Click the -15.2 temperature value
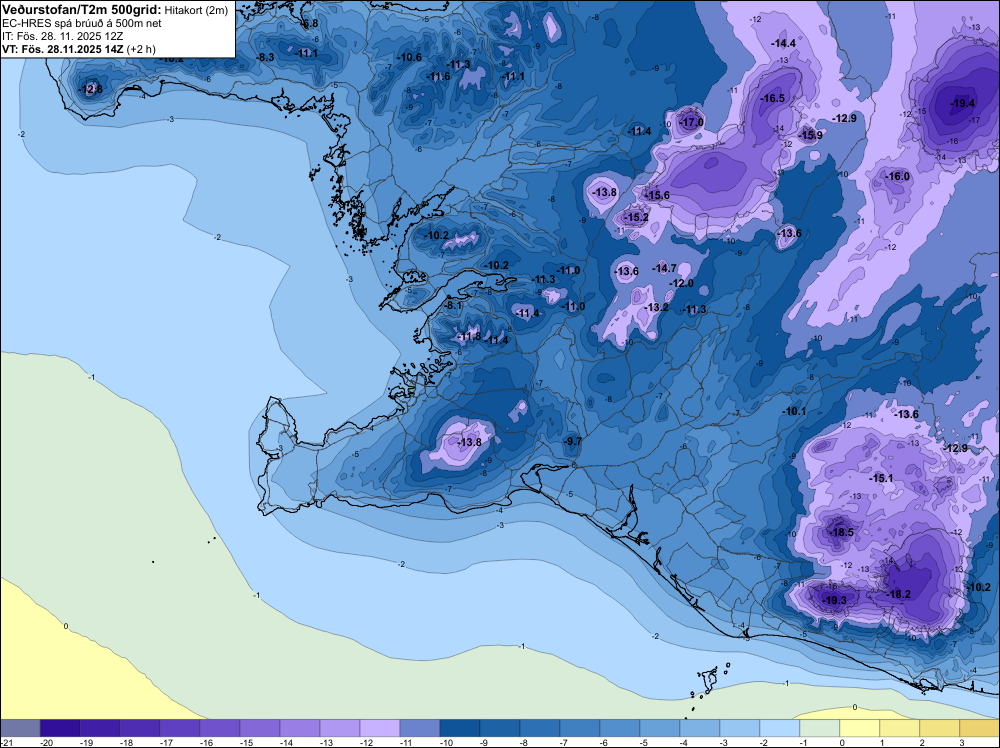The width and height of the screenshot is (1000, 748). (636, 217)
